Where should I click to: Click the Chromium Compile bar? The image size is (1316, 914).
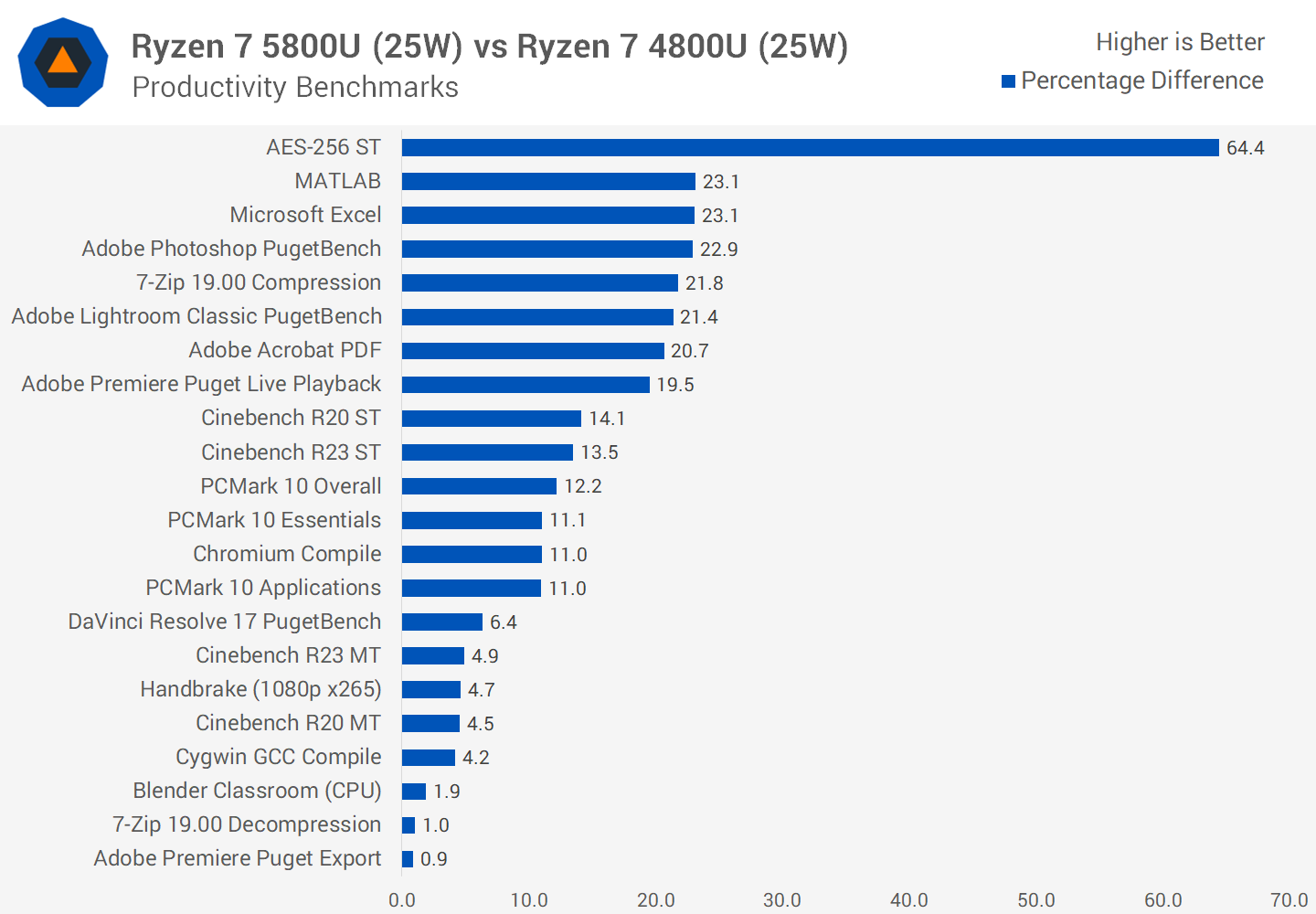pos(472,555)
